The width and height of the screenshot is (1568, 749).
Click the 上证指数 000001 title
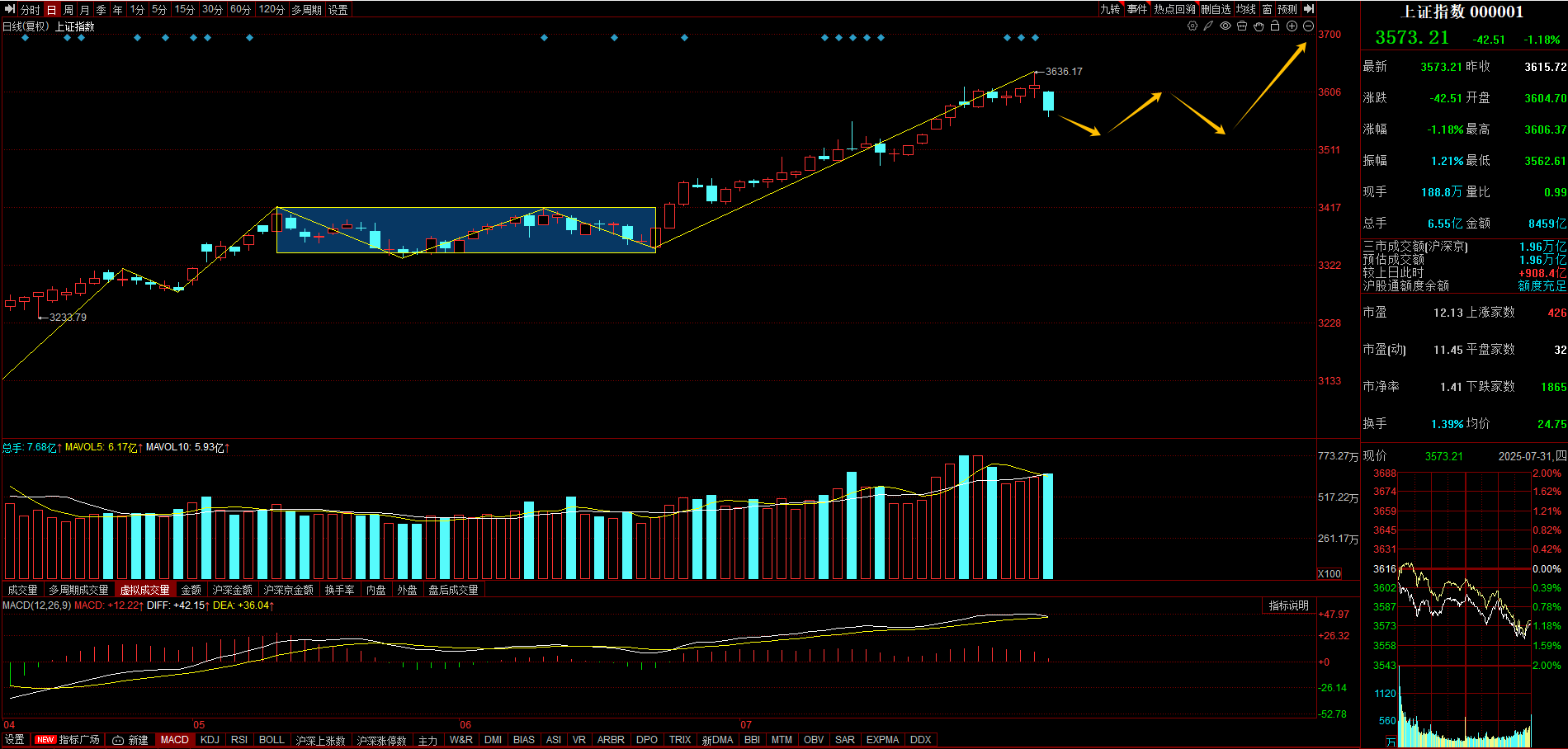(x=1463, y=12)
